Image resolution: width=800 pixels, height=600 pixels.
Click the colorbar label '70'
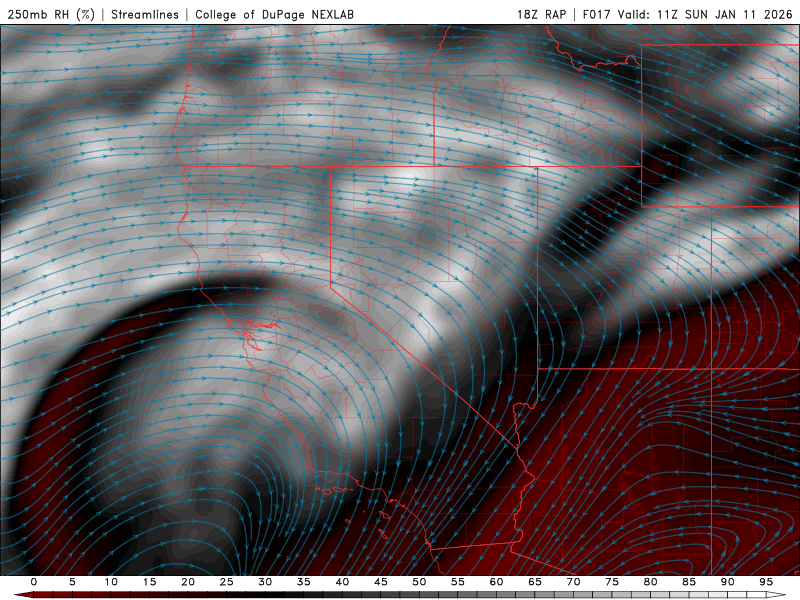(x=573, y=582)
